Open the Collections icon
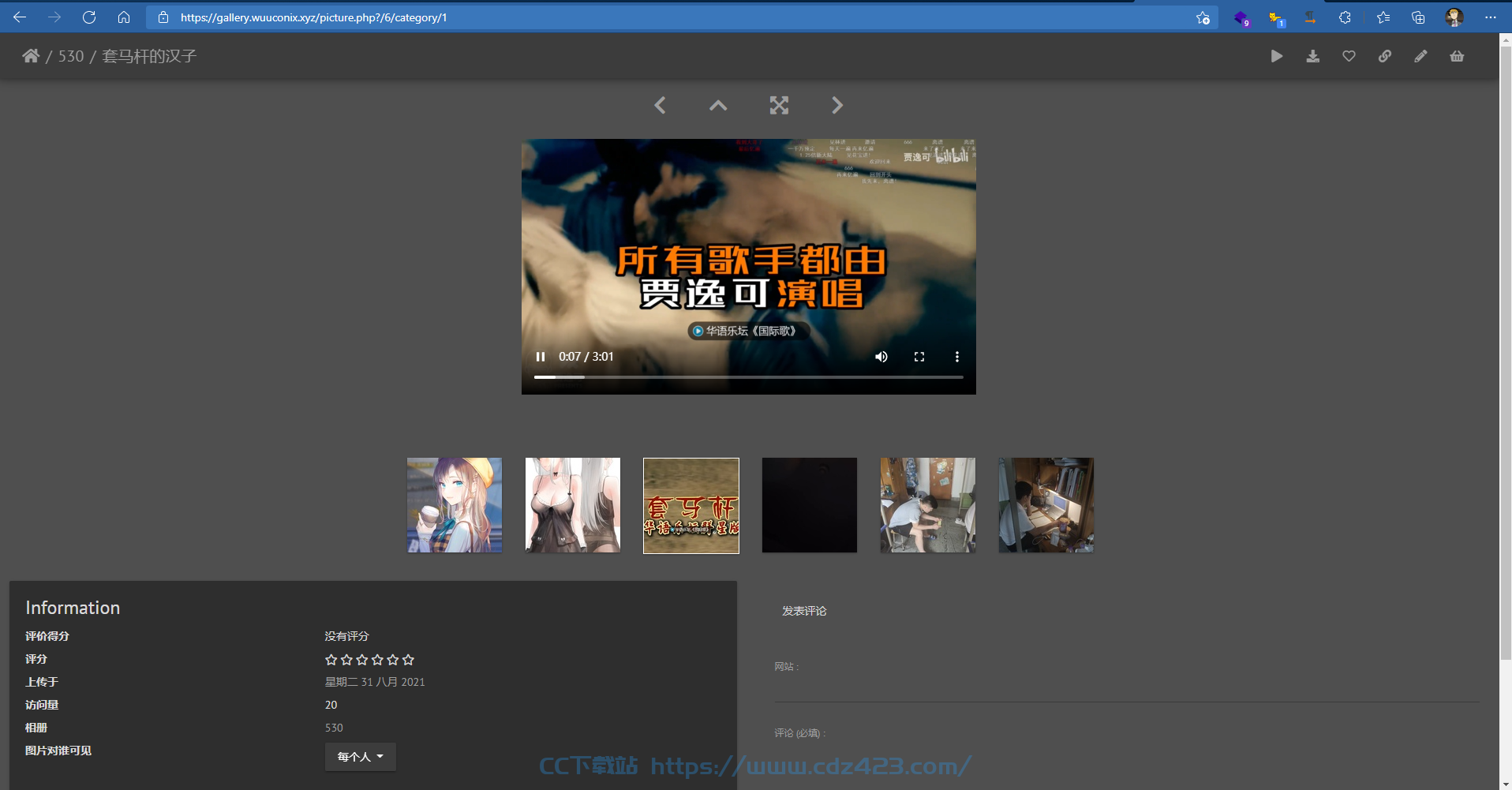 coord(1418,17)
